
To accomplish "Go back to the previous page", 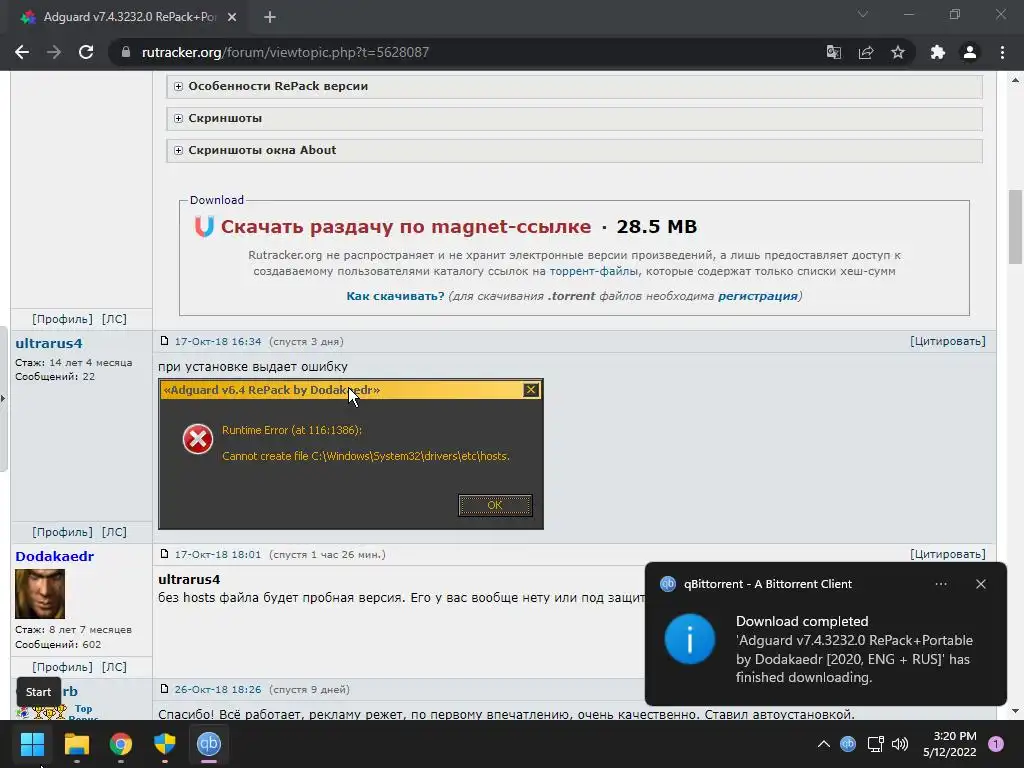I will (x=22, y=52).
